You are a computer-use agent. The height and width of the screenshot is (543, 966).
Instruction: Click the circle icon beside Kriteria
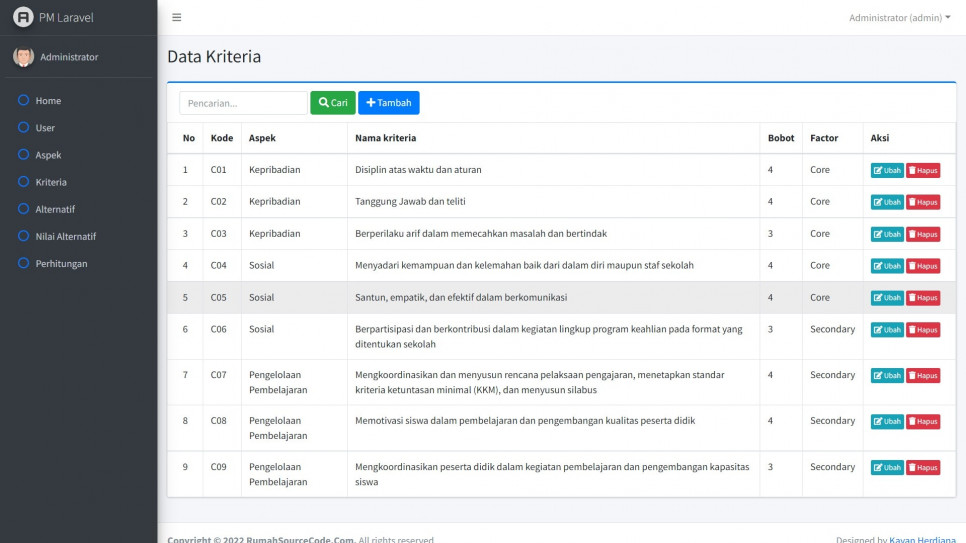click(x=23, y=181)
